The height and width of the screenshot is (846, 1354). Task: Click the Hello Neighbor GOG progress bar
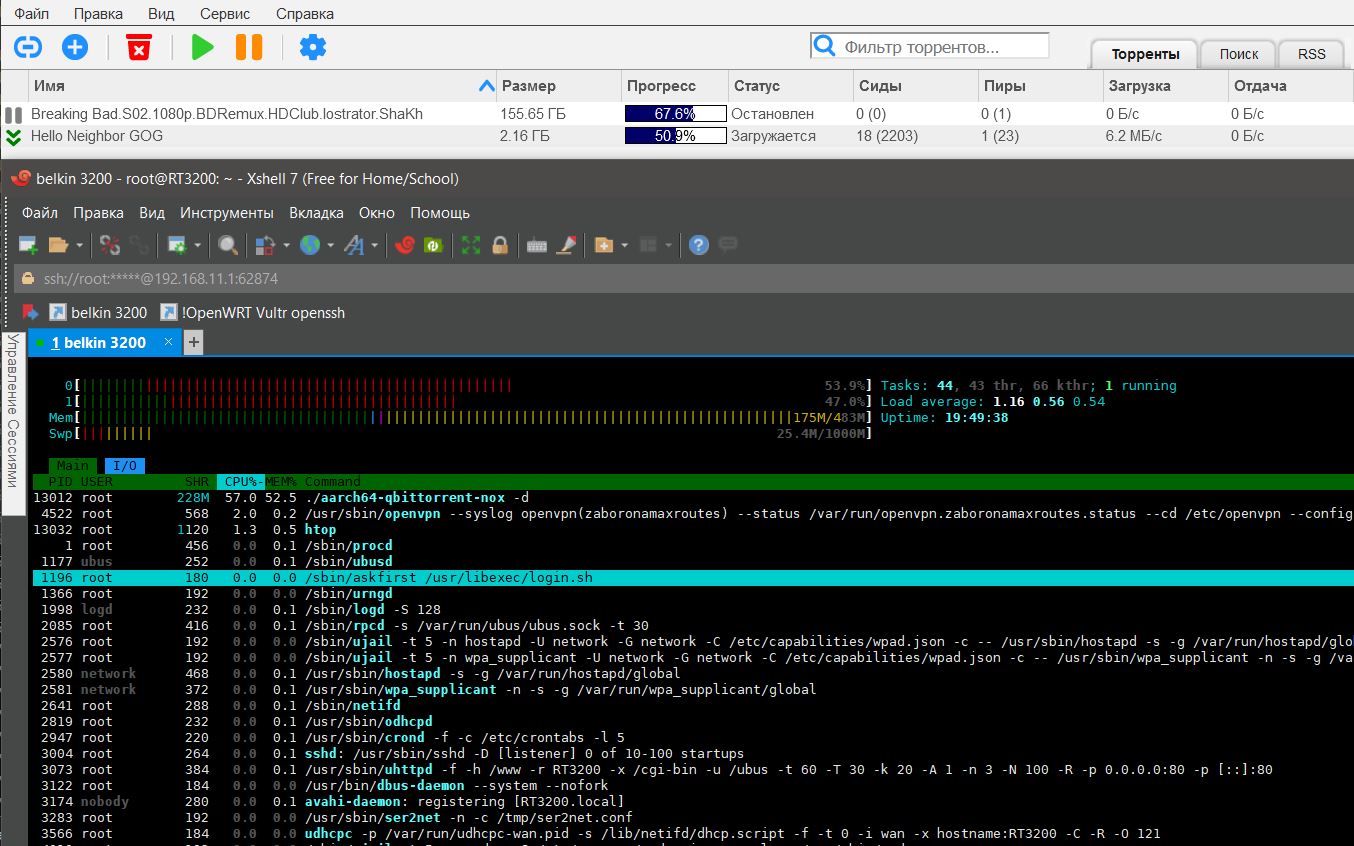pos(675,136)
